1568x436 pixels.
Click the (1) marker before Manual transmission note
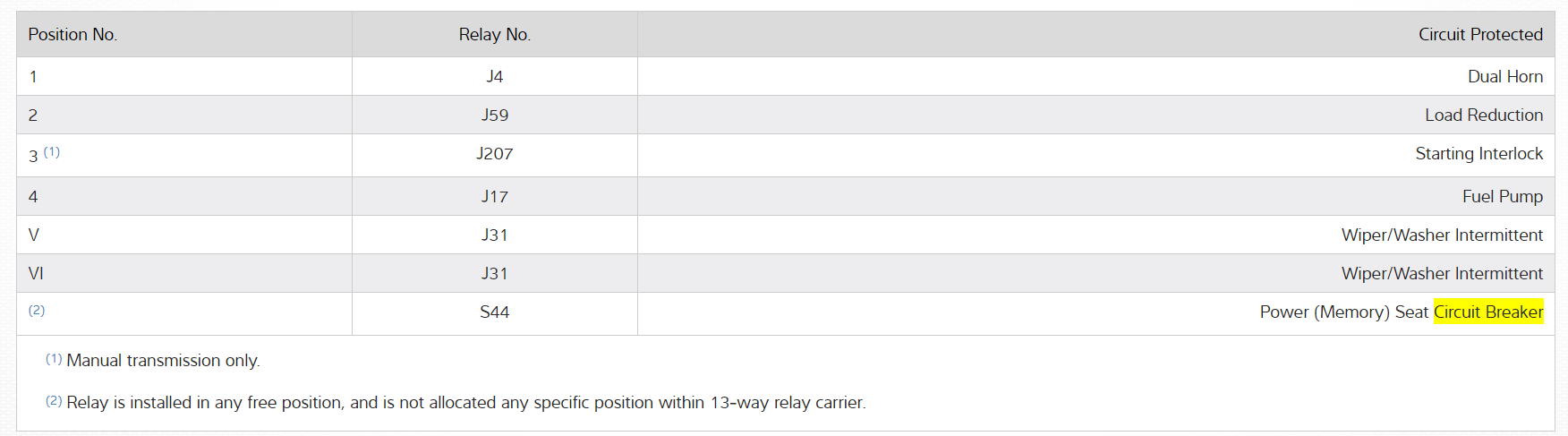54,359
